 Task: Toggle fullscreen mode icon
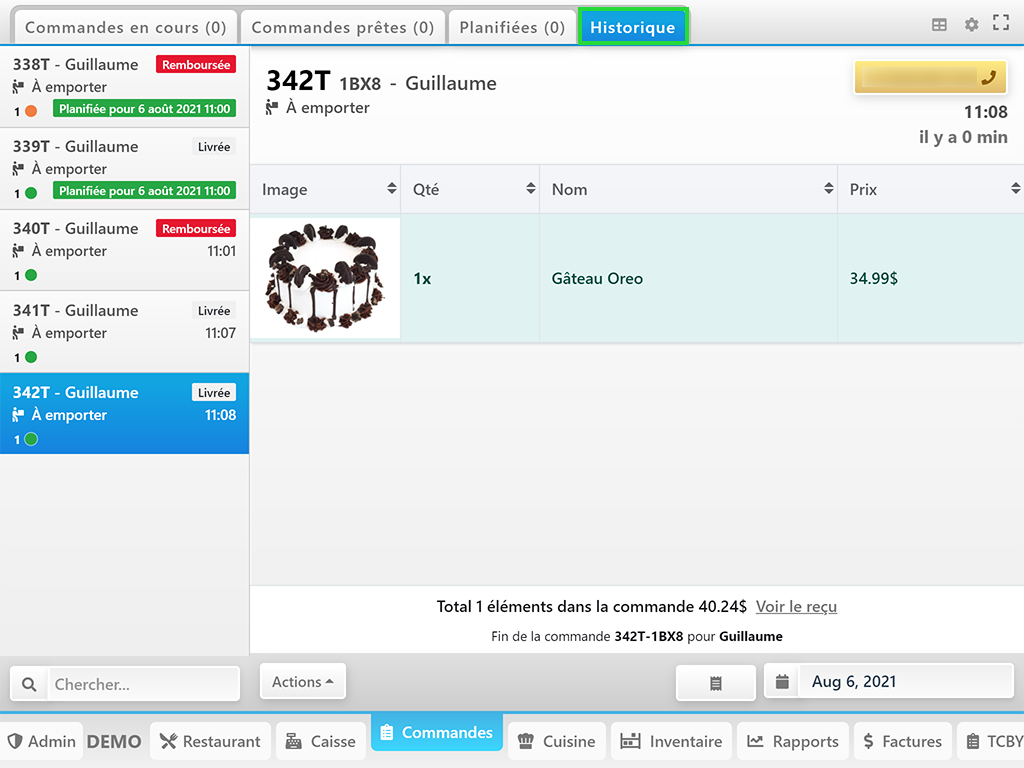coord(1000,23)
